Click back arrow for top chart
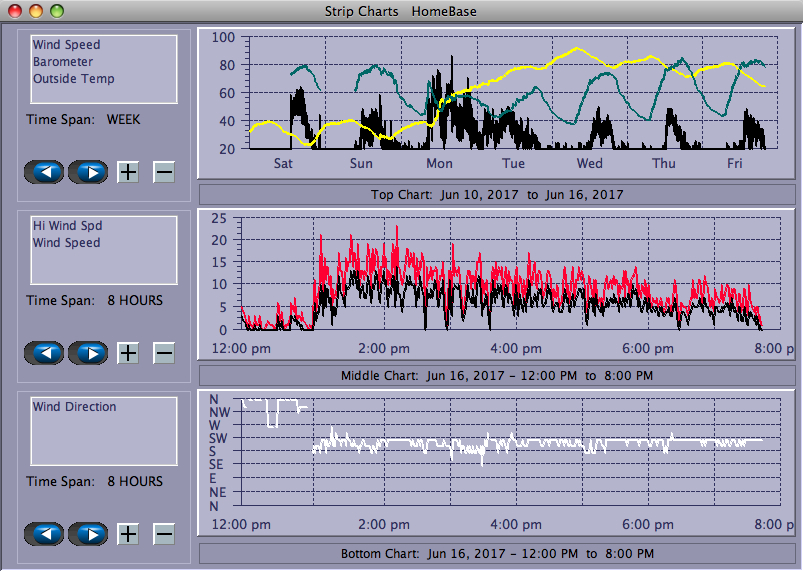Viewport: 803px width, 571px height. (x=44, y=172)
